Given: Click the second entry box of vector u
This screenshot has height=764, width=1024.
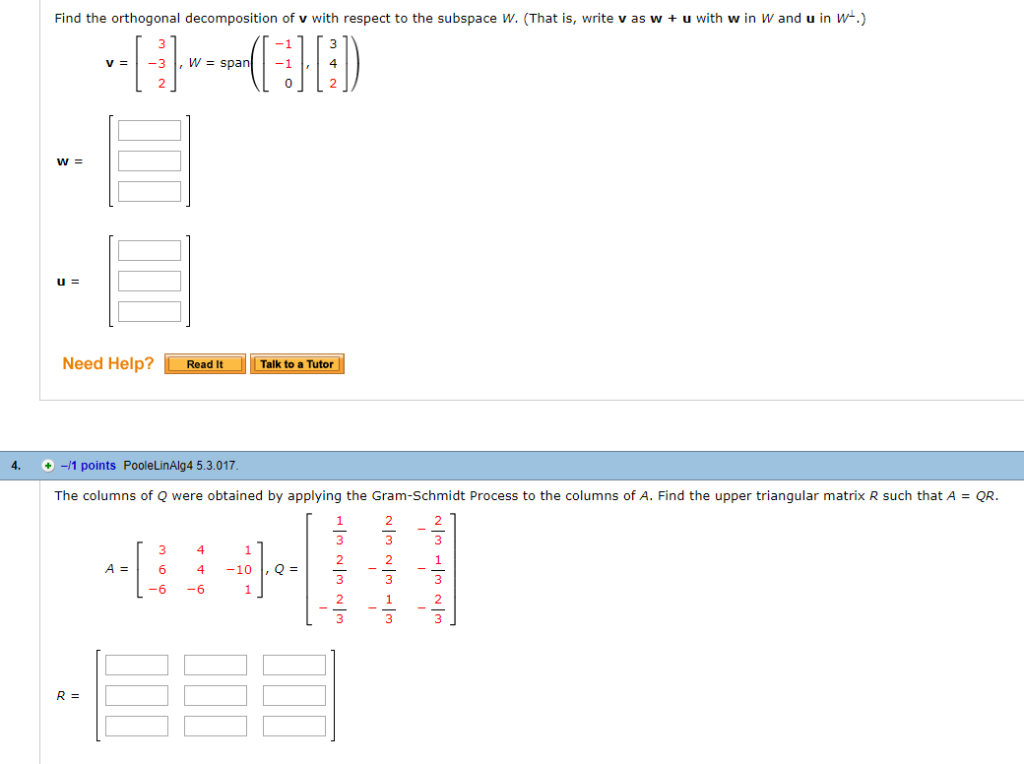Looking at the screenshot, I should coord(149,279).
